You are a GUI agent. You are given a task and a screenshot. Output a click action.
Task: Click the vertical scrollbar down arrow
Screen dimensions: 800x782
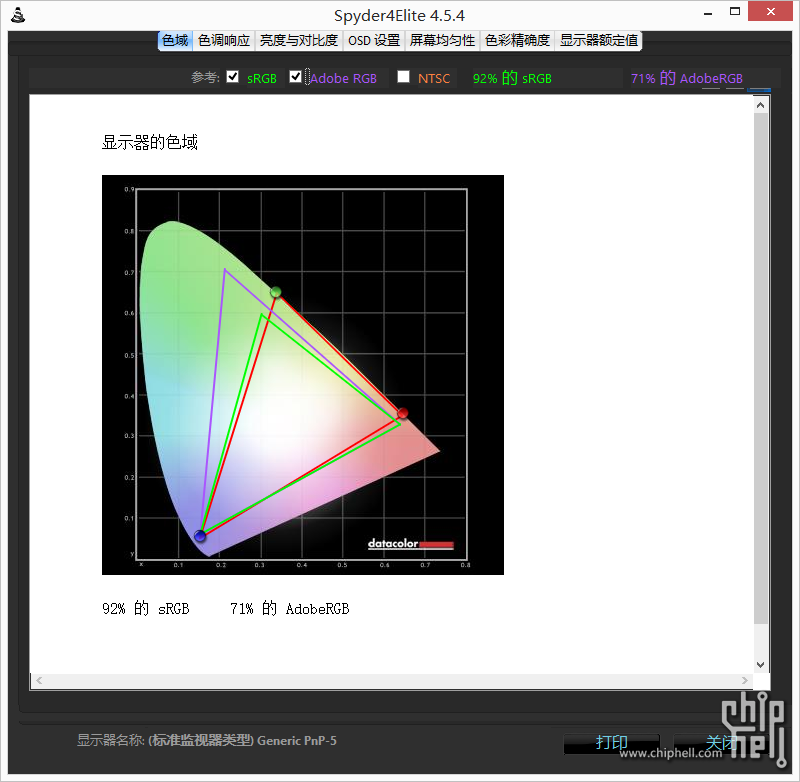pos(760,665)
